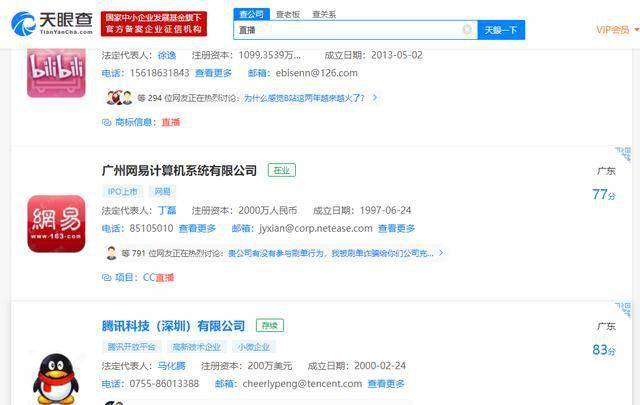Expand the bilibili hot discussion chevron
Image resolution: width=640 pixels, height=405 pixels.
point(375,98)
